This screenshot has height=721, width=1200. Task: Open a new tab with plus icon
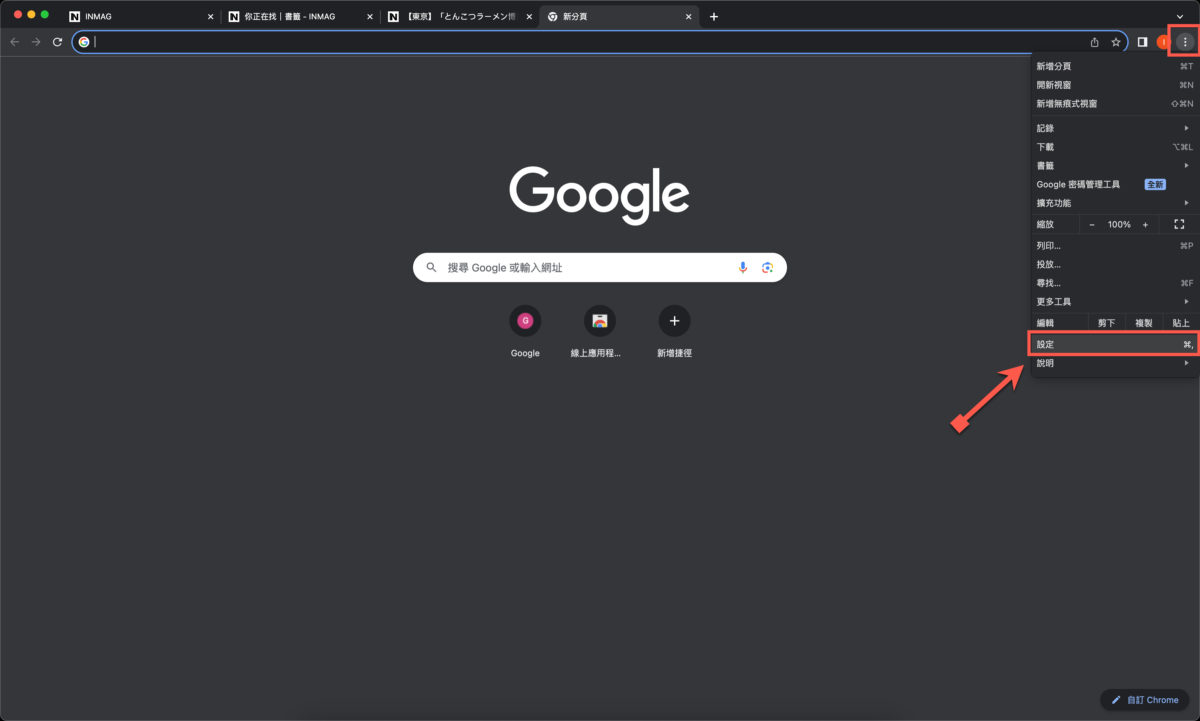pyautogui.click(x=713, y=17)
